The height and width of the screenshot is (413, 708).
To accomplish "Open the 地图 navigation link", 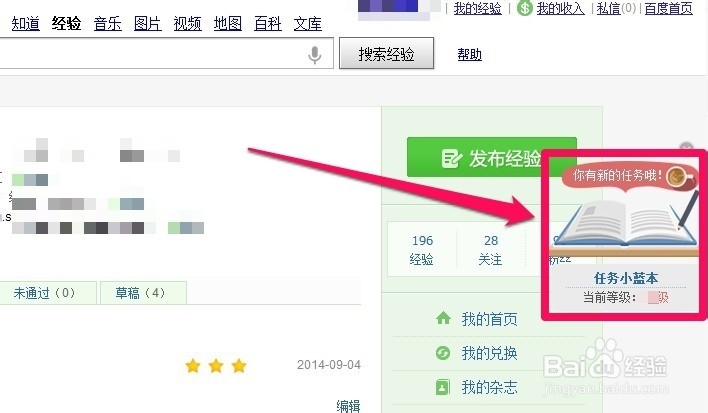I will pyautogui.click(x=228, y=23).
